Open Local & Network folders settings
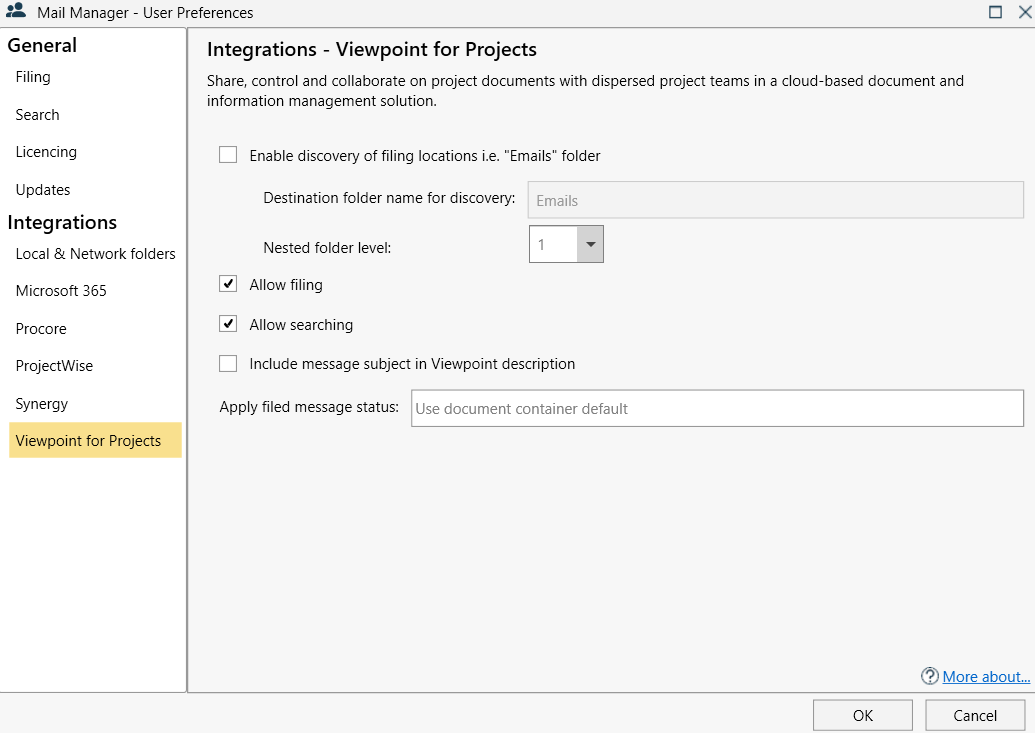 pos(94,253)
